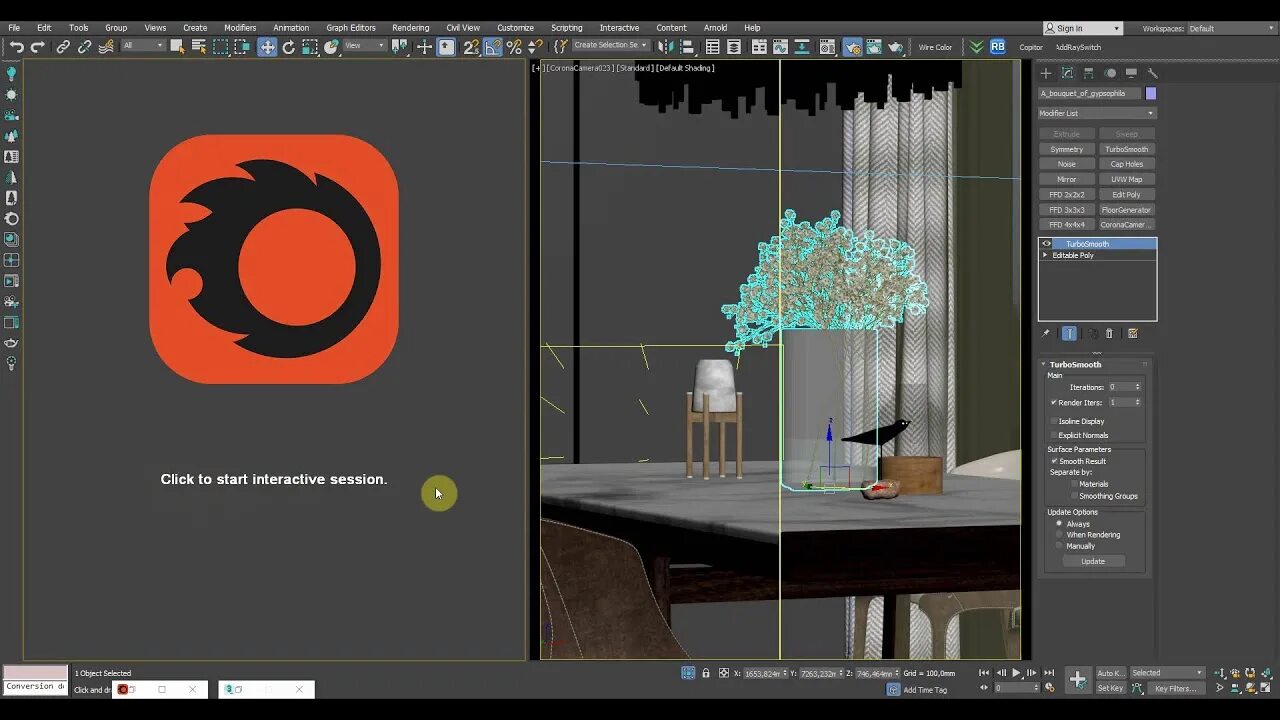1280x720 pixels.
Task: Open the Graph Editors menu
Action: (x=351, y=28)
